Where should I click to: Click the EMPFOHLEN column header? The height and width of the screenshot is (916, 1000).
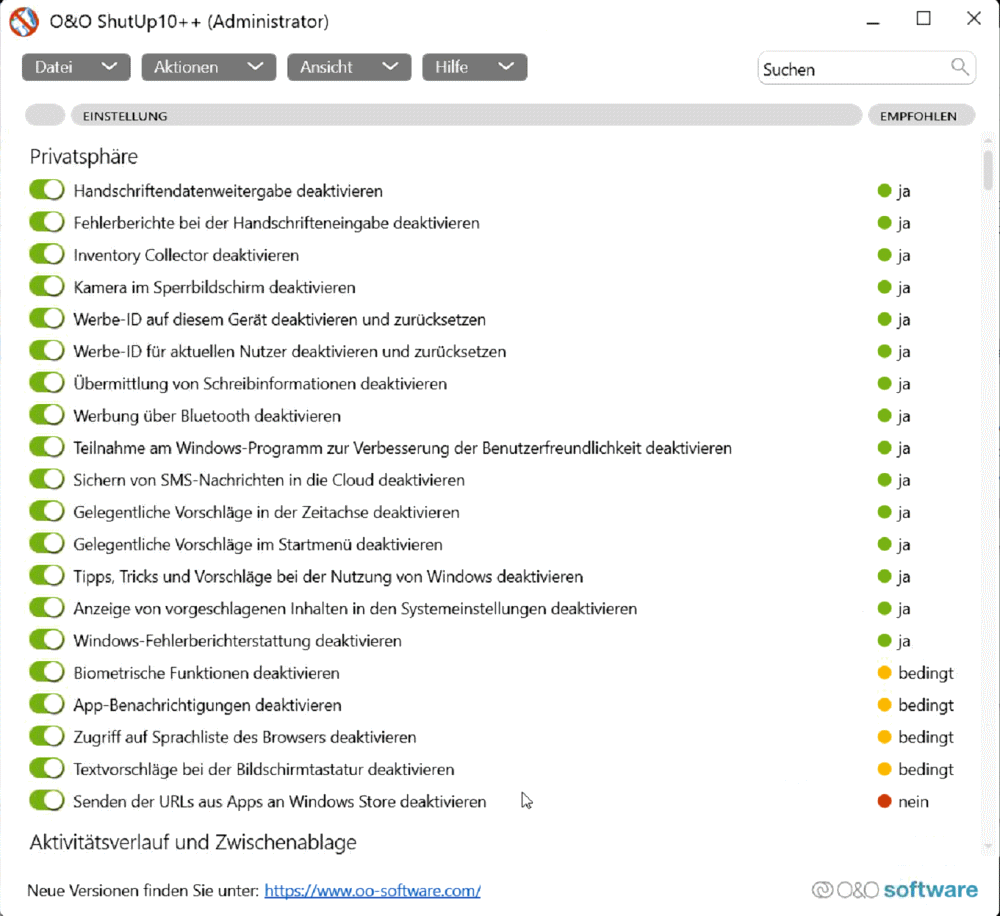pyautogui.click(x=922, y=115)
